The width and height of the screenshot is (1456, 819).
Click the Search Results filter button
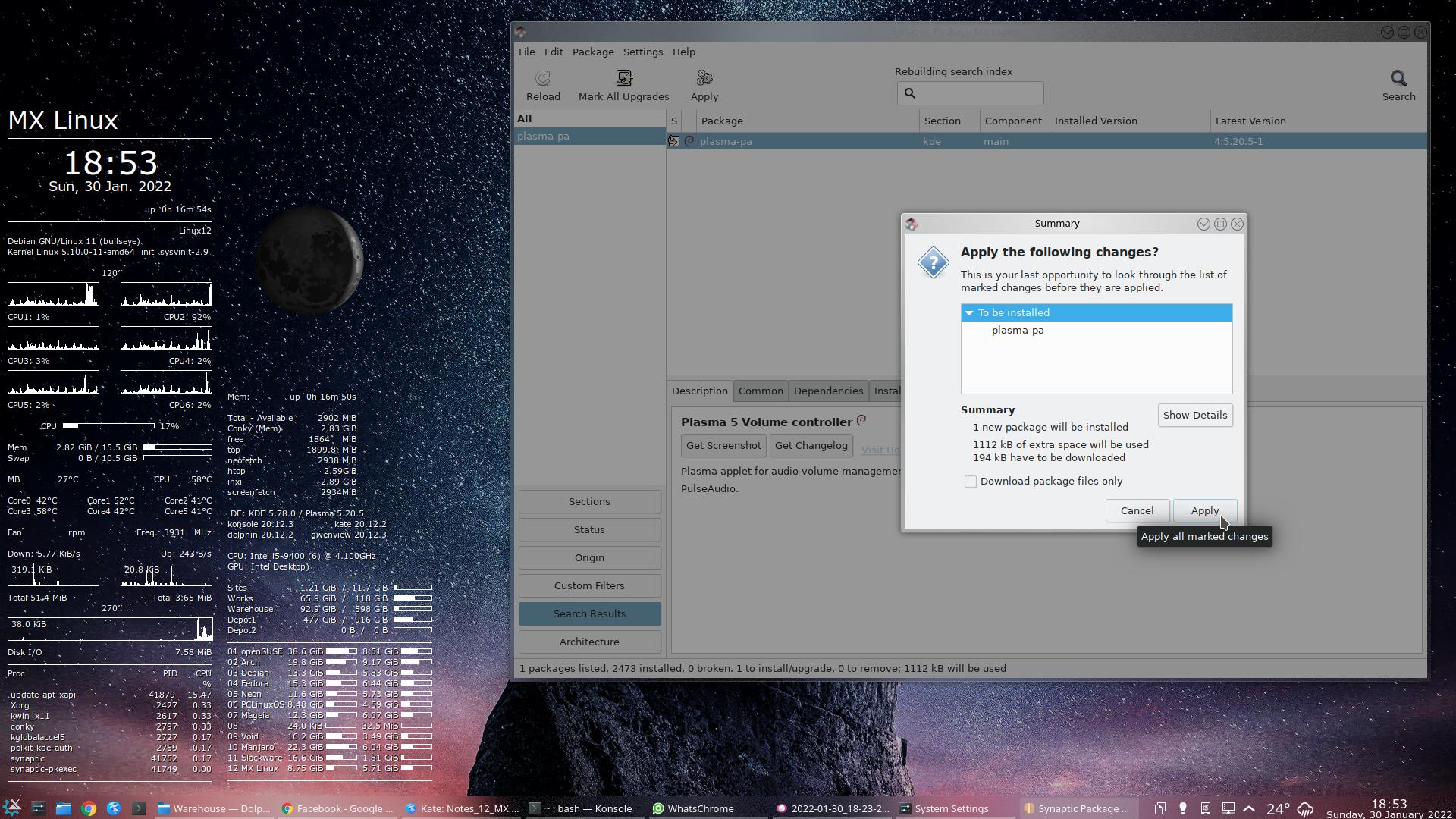tap(589, 613)
